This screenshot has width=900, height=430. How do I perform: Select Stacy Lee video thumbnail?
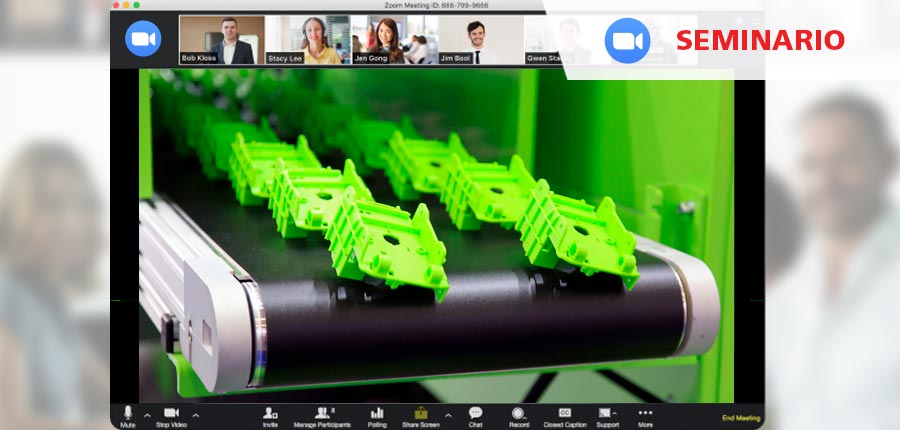click(307, 40)
